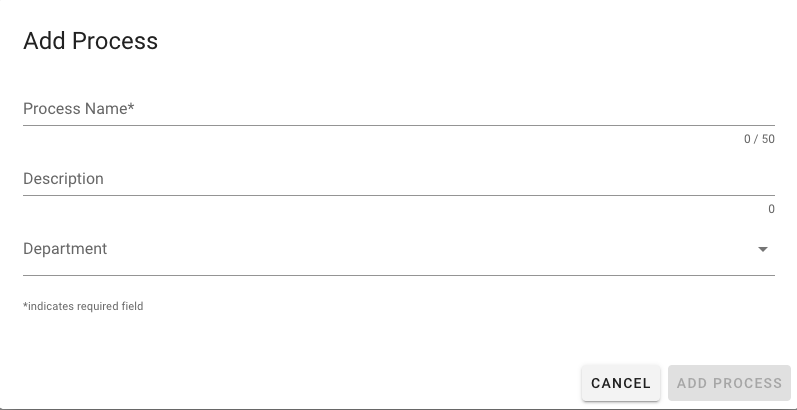Click the Department label text

pos(65,249)
